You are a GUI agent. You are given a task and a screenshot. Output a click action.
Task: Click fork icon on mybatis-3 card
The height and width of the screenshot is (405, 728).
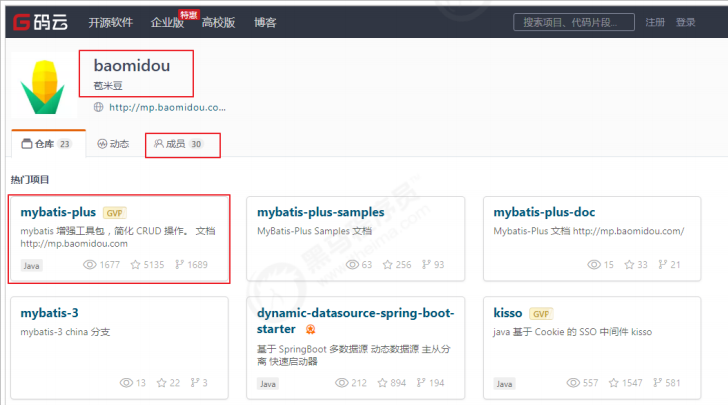point(195,382)
